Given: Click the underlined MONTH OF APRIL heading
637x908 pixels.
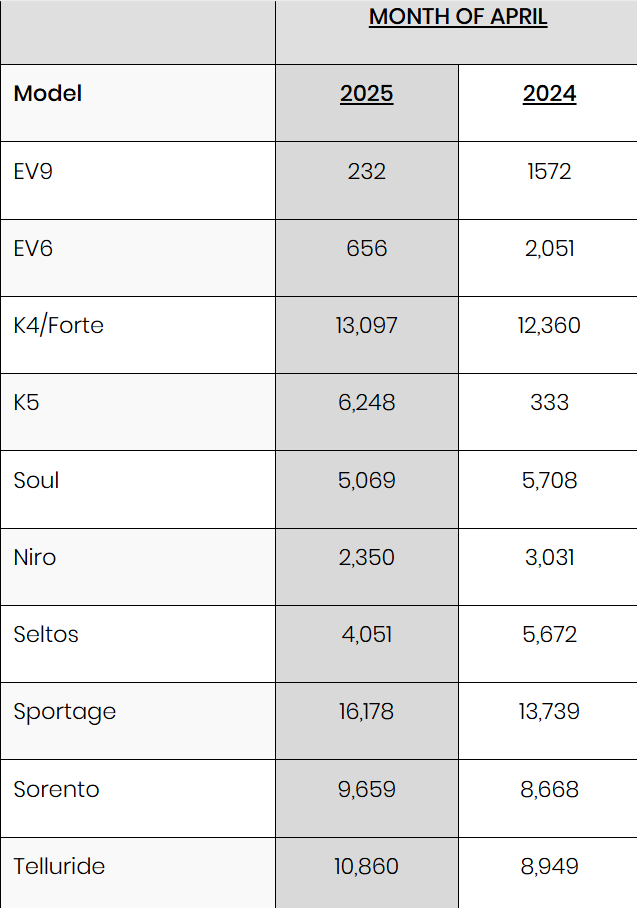Looking at the screenshot, I should click(458, 17).
